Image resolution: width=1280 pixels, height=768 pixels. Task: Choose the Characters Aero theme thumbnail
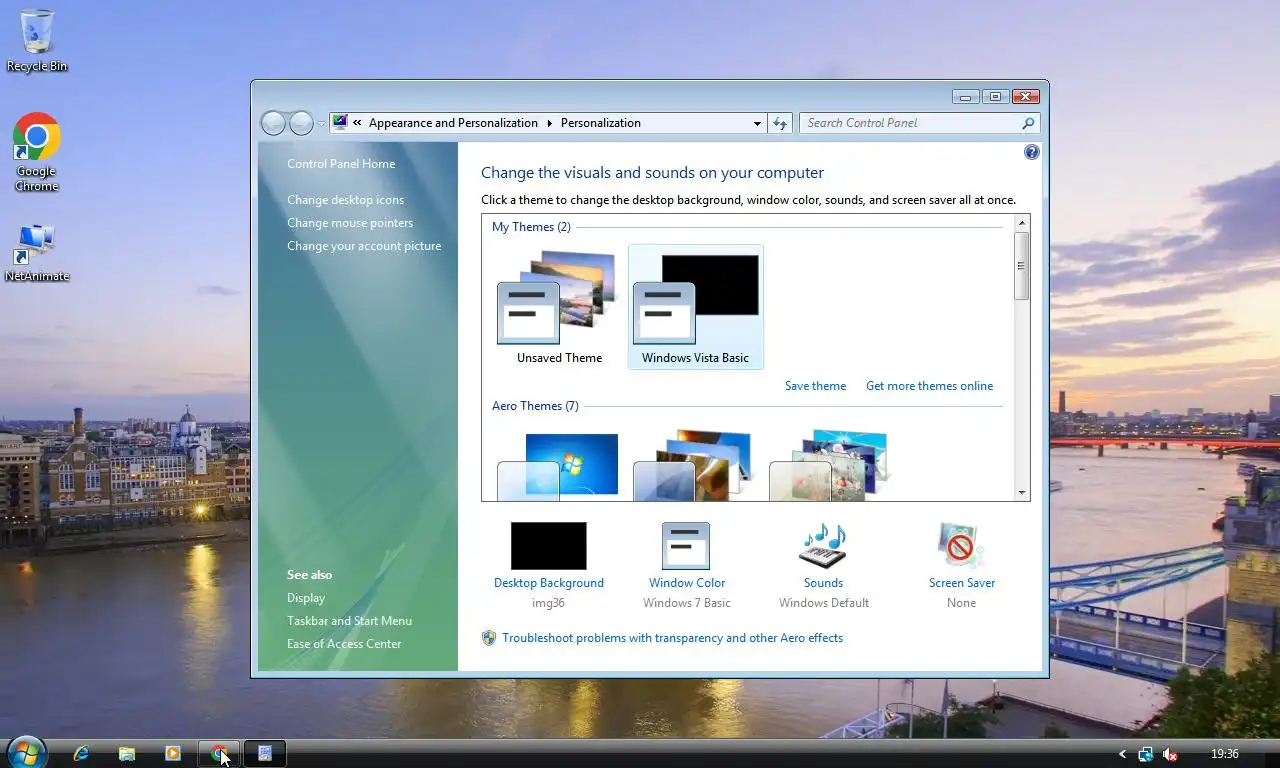[830, 466]
